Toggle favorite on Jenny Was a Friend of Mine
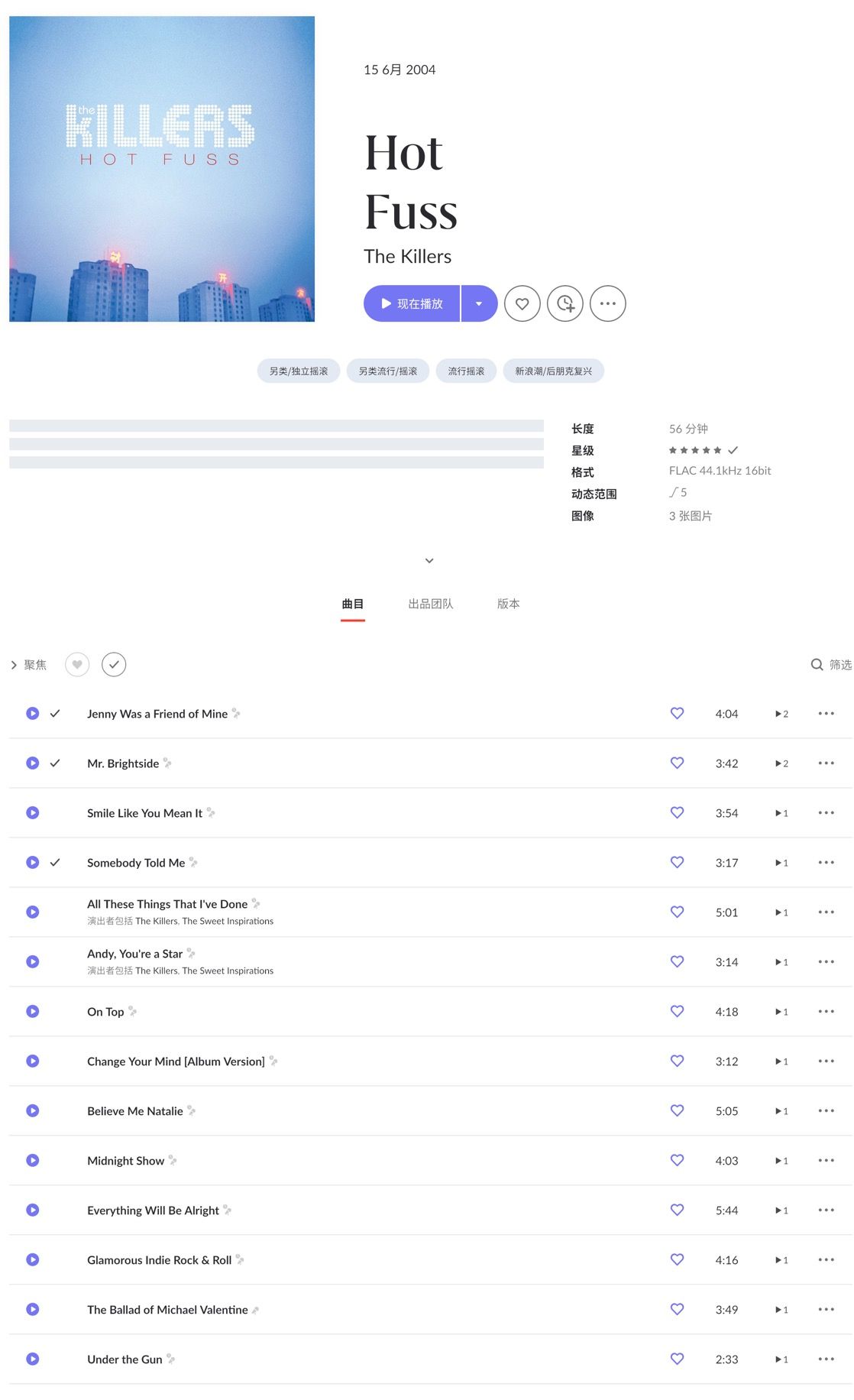 click(677, 713)
